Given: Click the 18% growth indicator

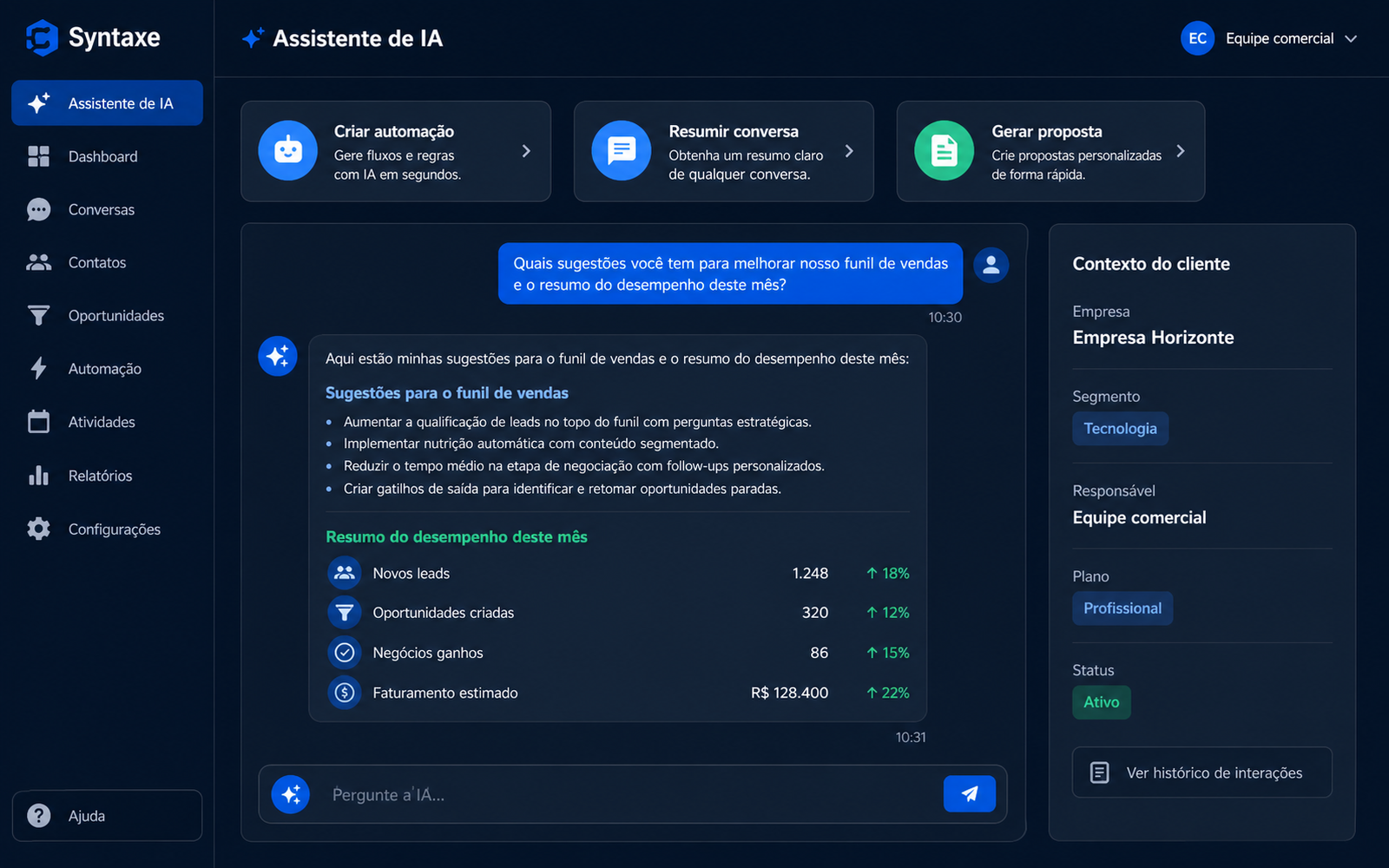Looking at the screenshot, I should click(887, 573).
